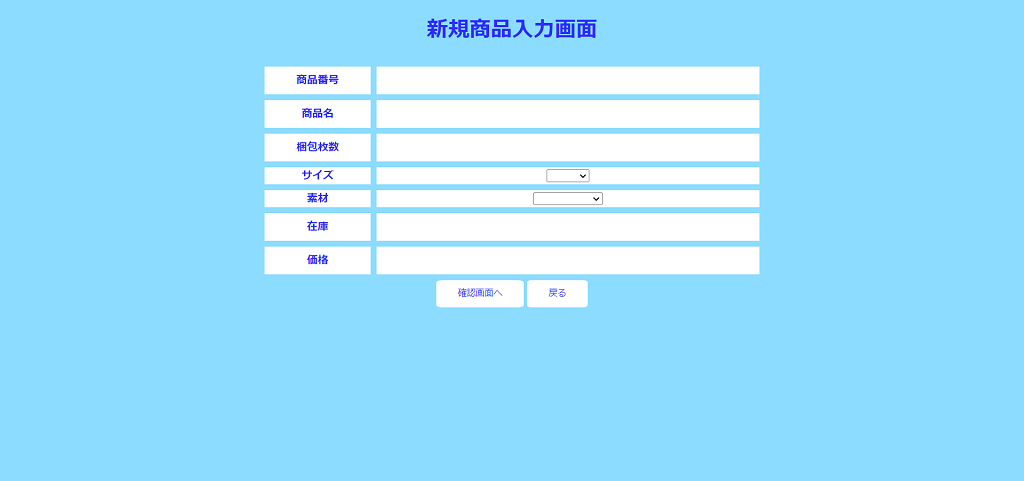Click the 商品名 label
Viewport: 1024px width, 481px height.
[x=317, y=113]
